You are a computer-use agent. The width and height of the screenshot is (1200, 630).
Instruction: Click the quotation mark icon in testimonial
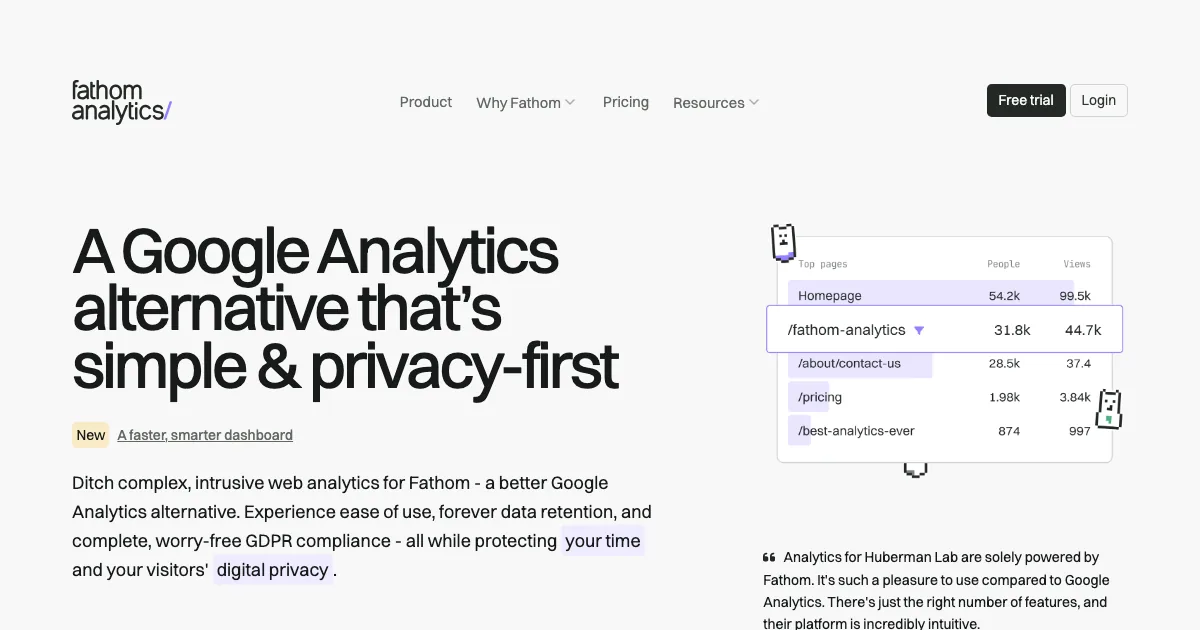click(x=769, y=557)
